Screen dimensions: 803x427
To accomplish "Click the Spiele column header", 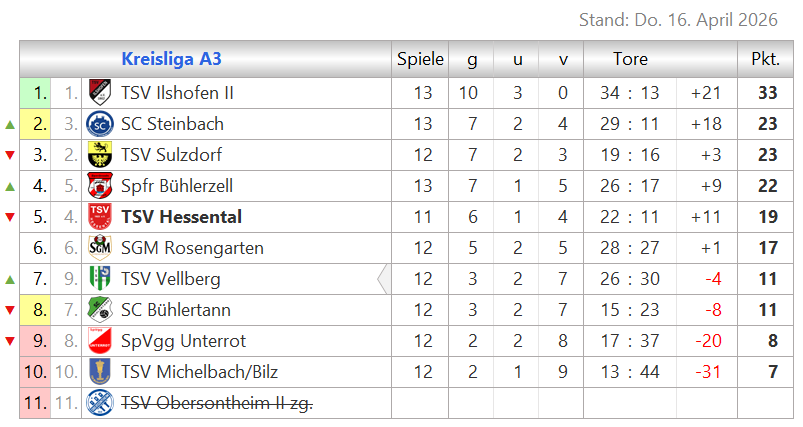I will [420, 59].
